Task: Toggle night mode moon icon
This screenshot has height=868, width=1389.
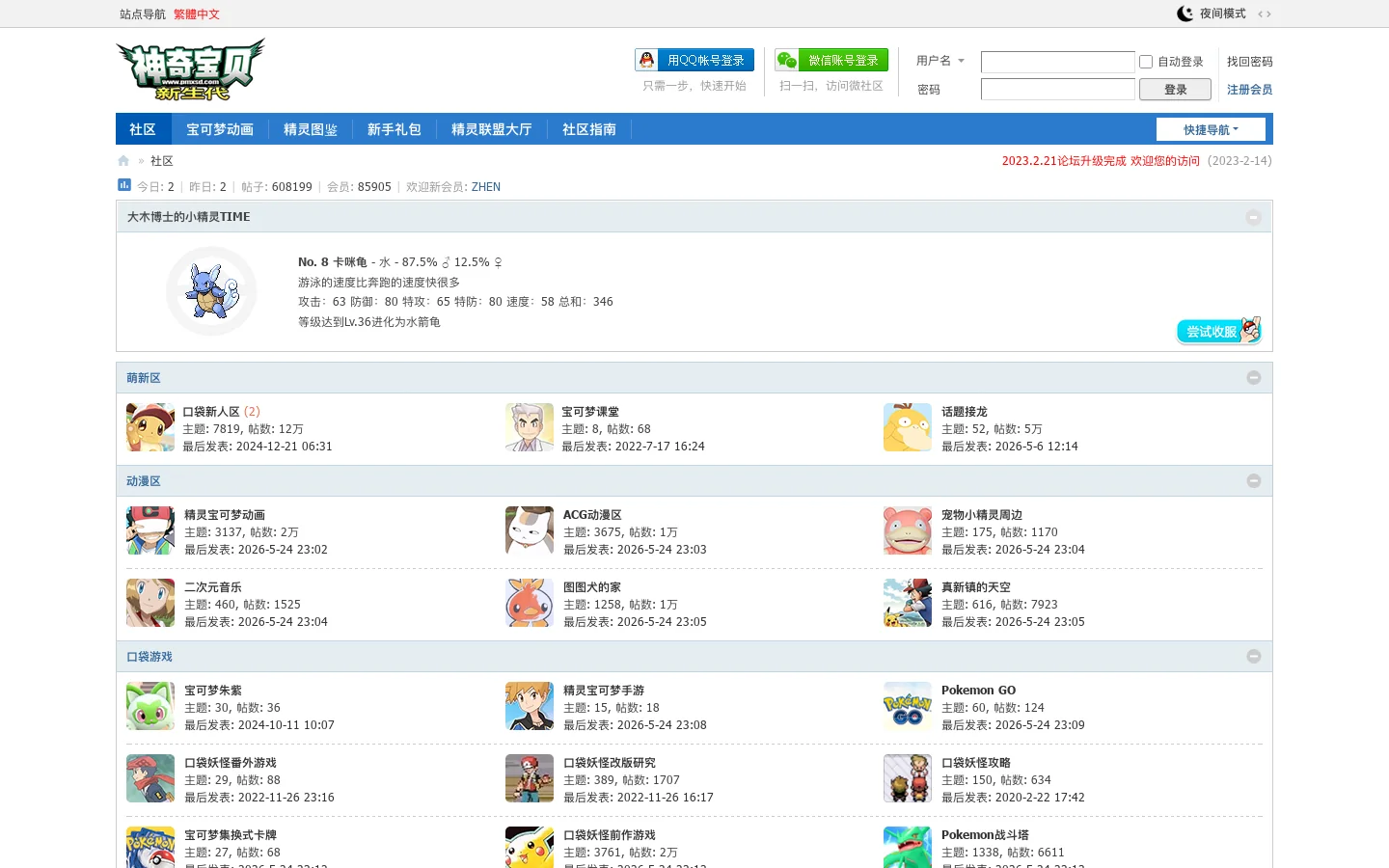Action: (1185, 14)
